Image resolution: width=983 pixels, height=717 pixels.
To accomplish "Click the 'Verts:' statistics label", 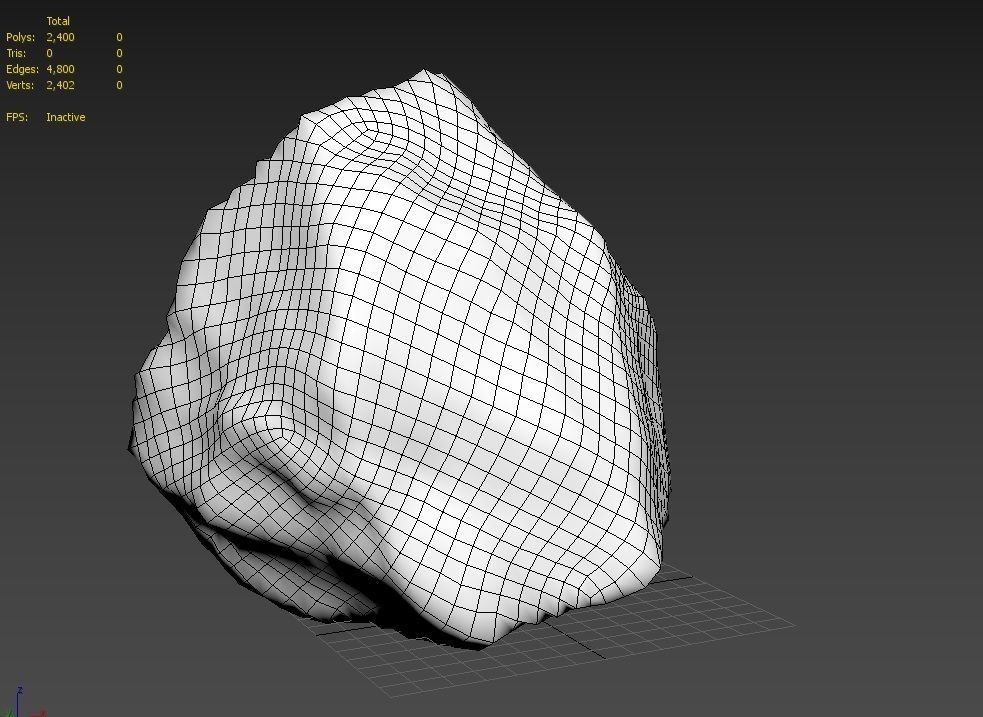I will click(20, 85).
